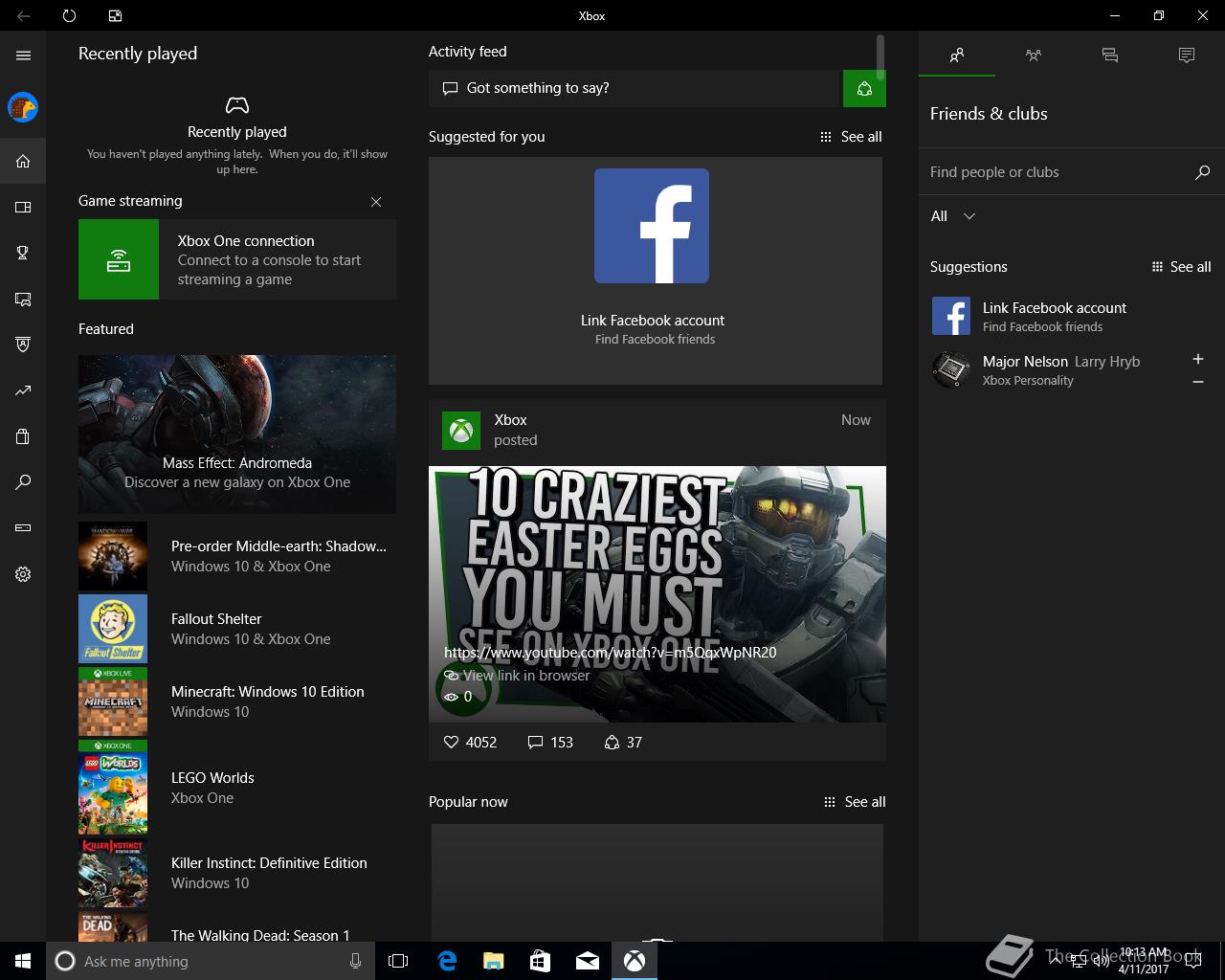This screenshot has width=1225, height=980.
Task: Open Store bag icon in sidebar
Action: point(23,436)
